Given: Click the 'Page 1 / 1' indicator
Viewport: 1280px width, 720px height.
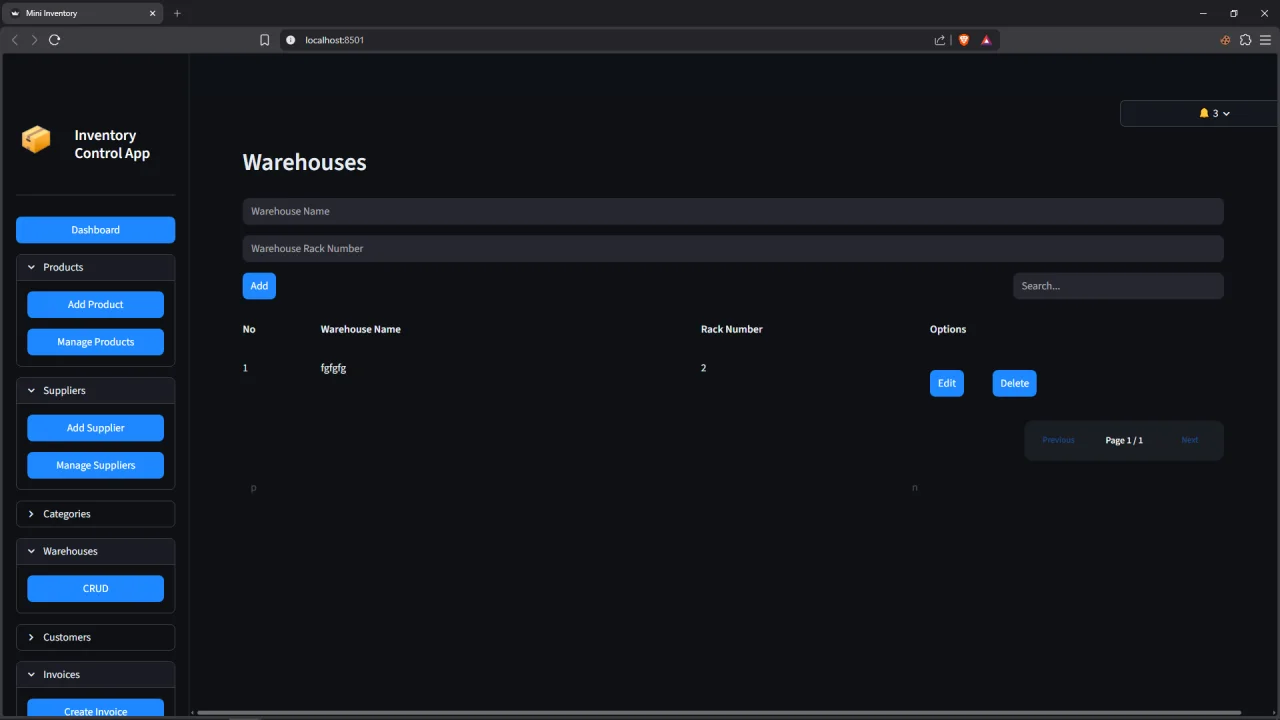Looking at the screenshot, I should (1124, 440).
